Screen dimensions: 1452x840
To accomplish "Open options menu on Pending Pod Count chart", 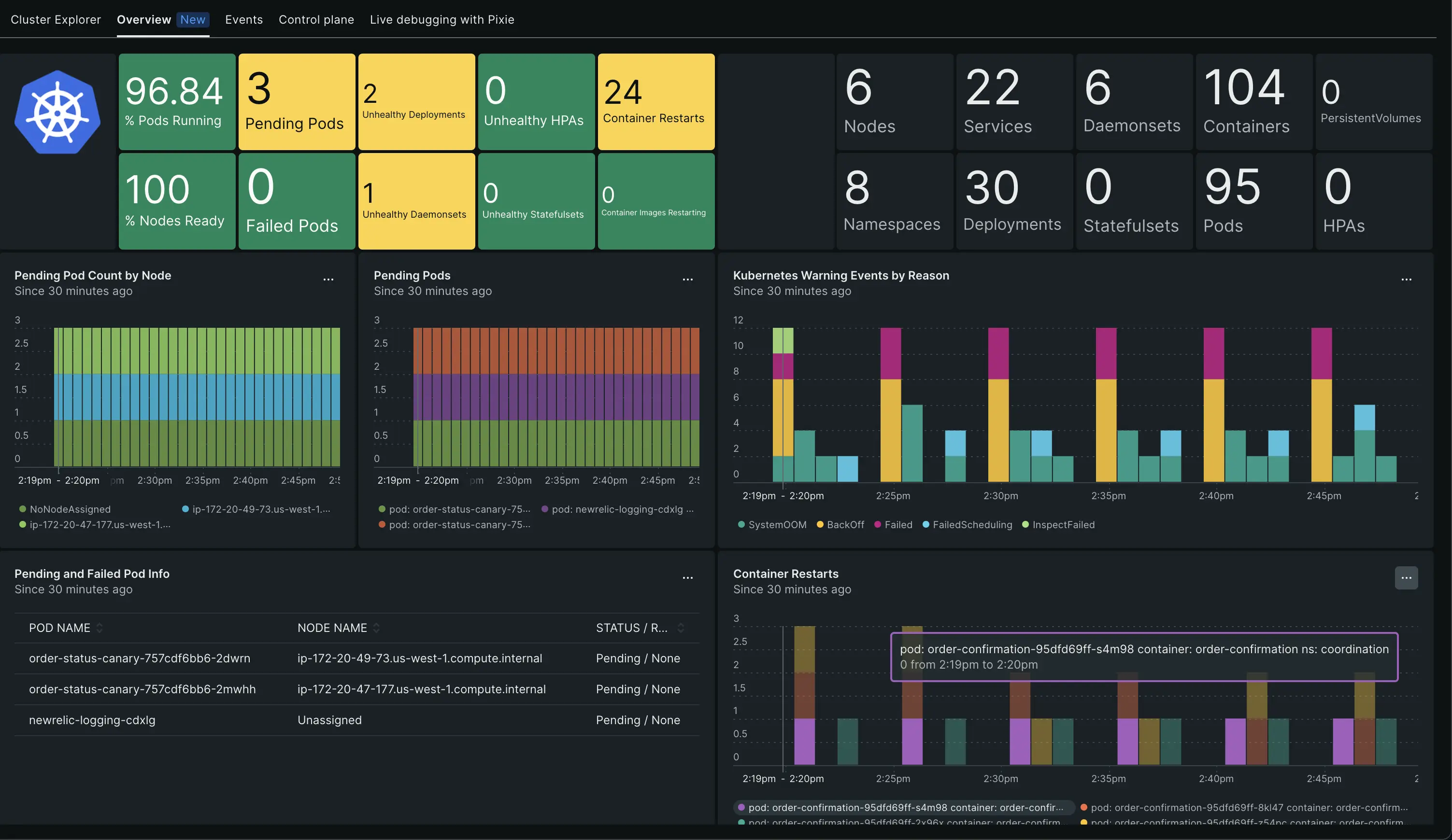I will coord(327,280).
